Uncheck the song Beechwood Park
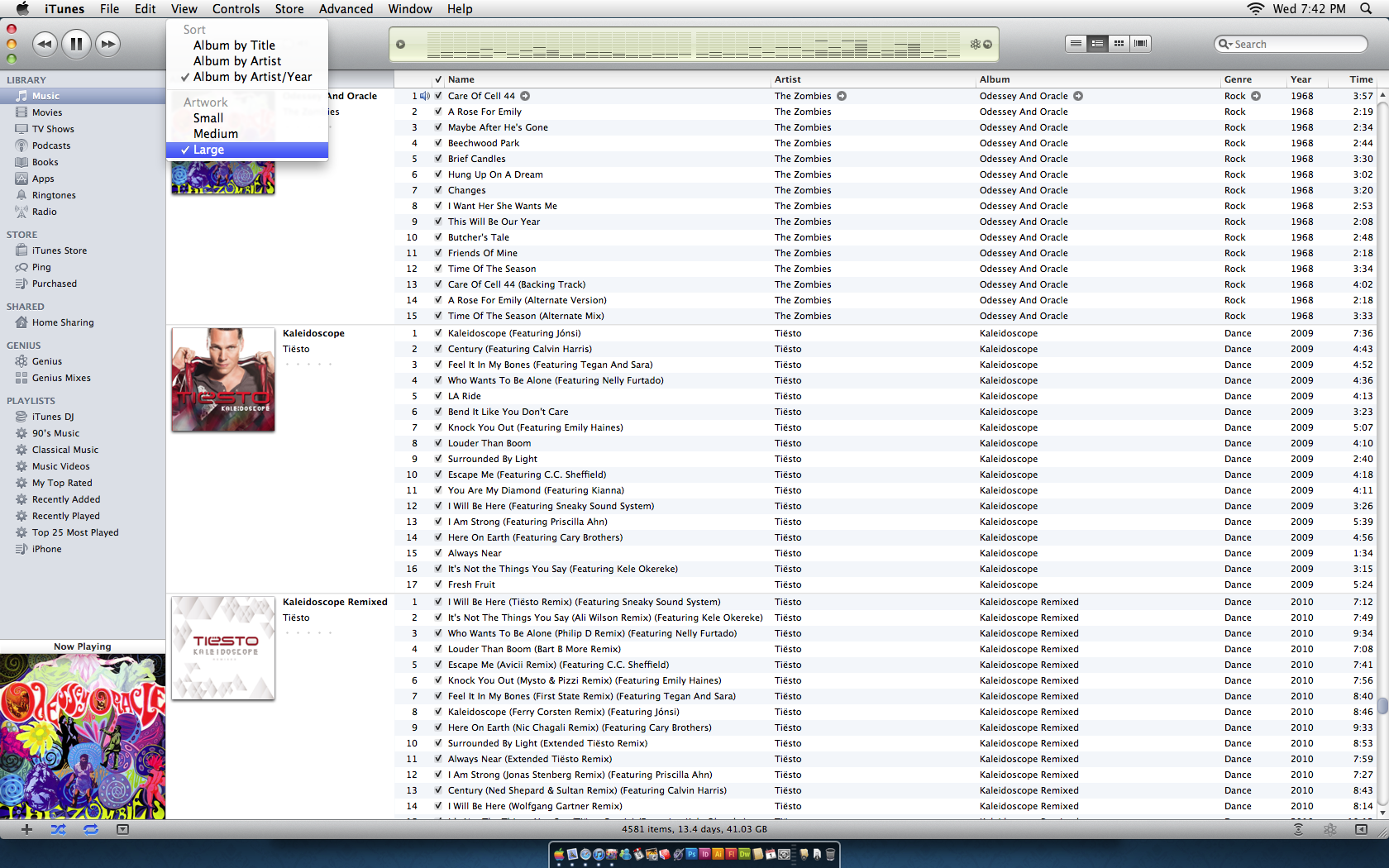This screenshot has width=1389, height=868. (438, 143)
